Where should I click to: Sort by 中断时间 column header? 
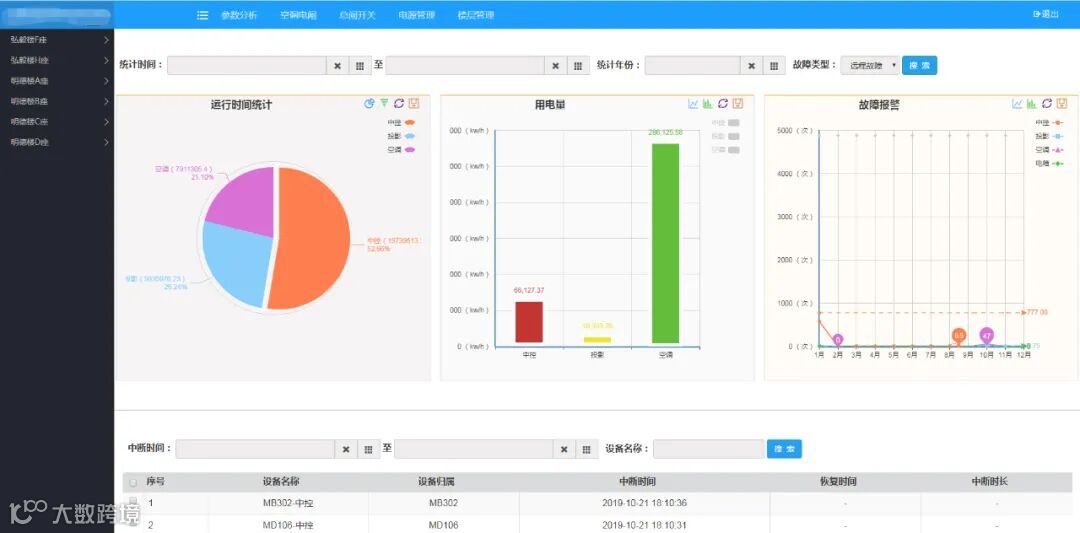coord(637,482)
